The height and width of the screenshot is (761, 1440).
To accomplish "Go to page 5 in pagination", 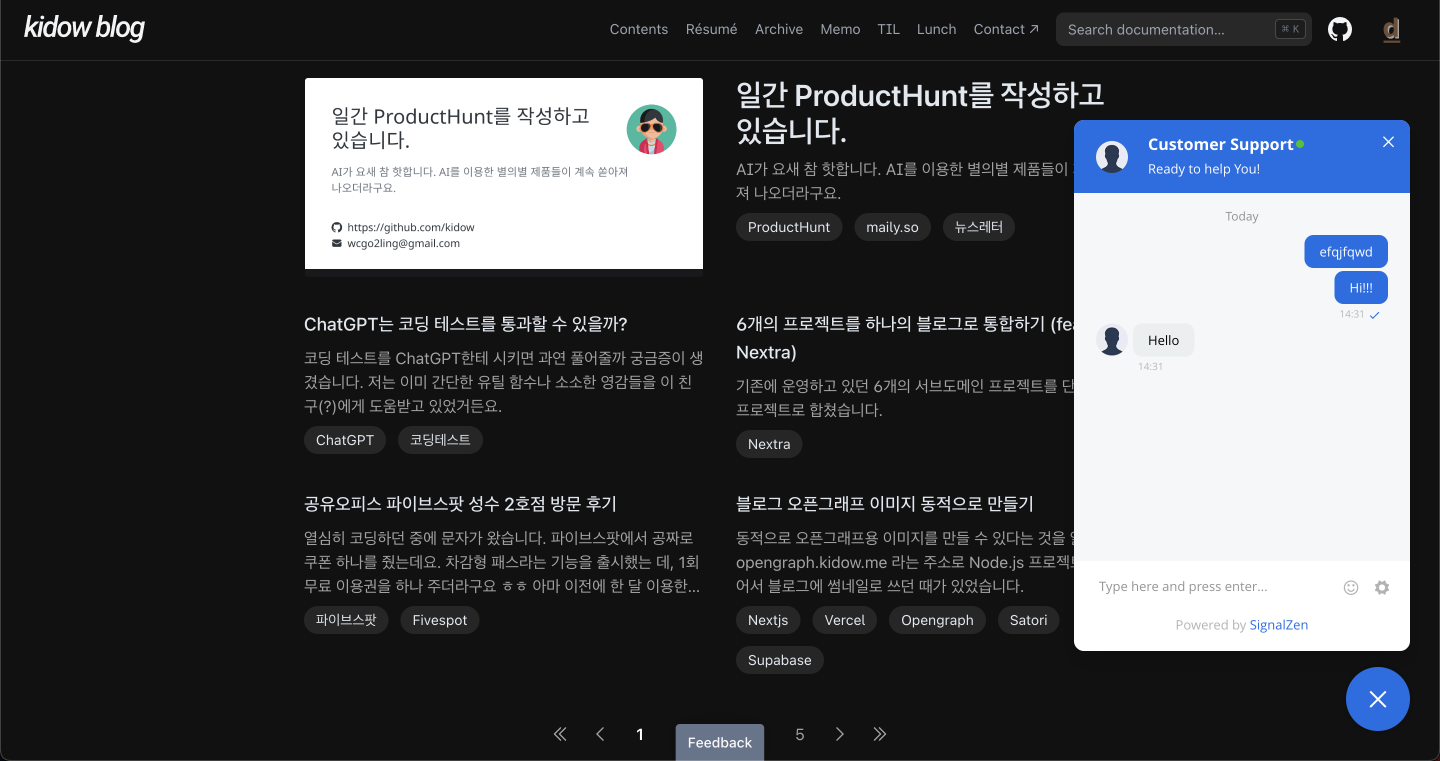I will click(800, 734).
